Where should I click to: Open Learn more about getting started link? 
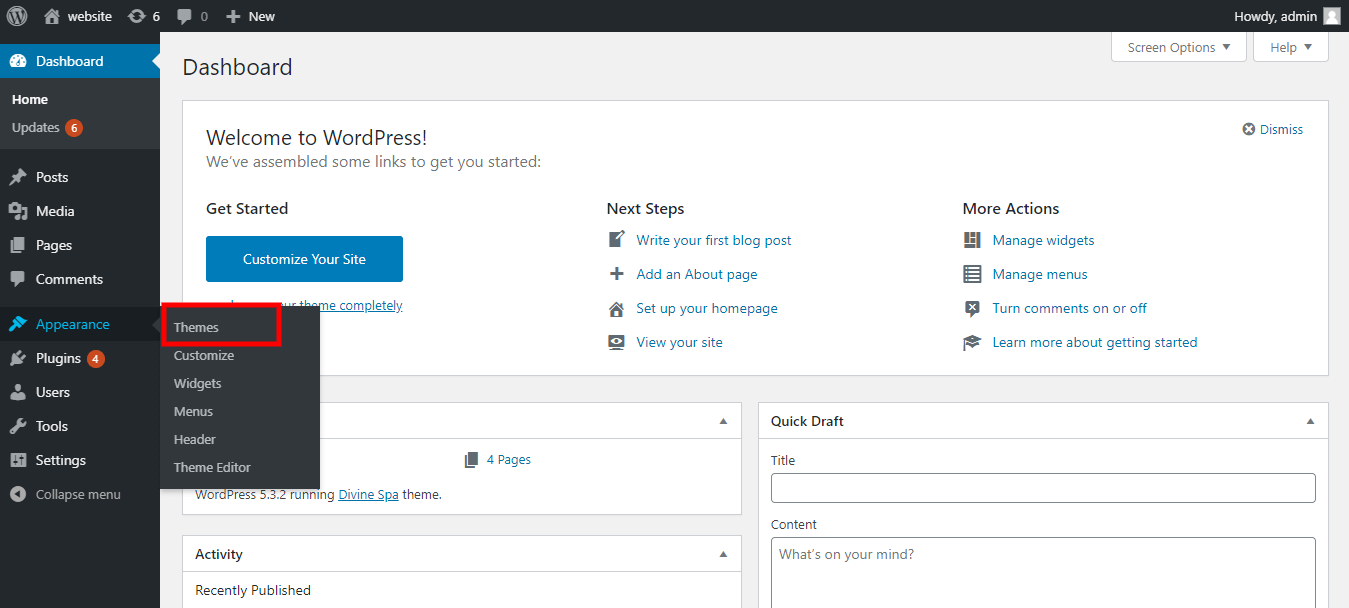tap(1095, 342)
